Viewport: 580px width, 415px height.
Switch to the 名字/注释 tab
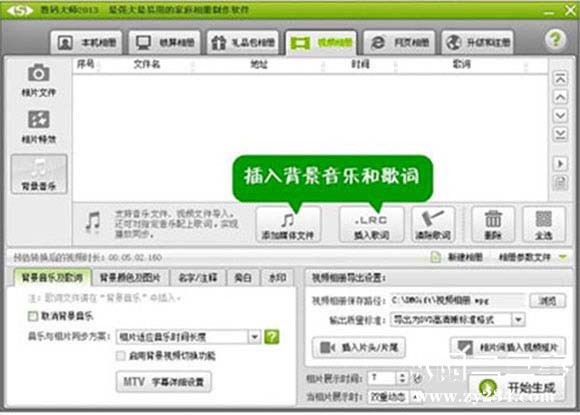coord(198,277)
